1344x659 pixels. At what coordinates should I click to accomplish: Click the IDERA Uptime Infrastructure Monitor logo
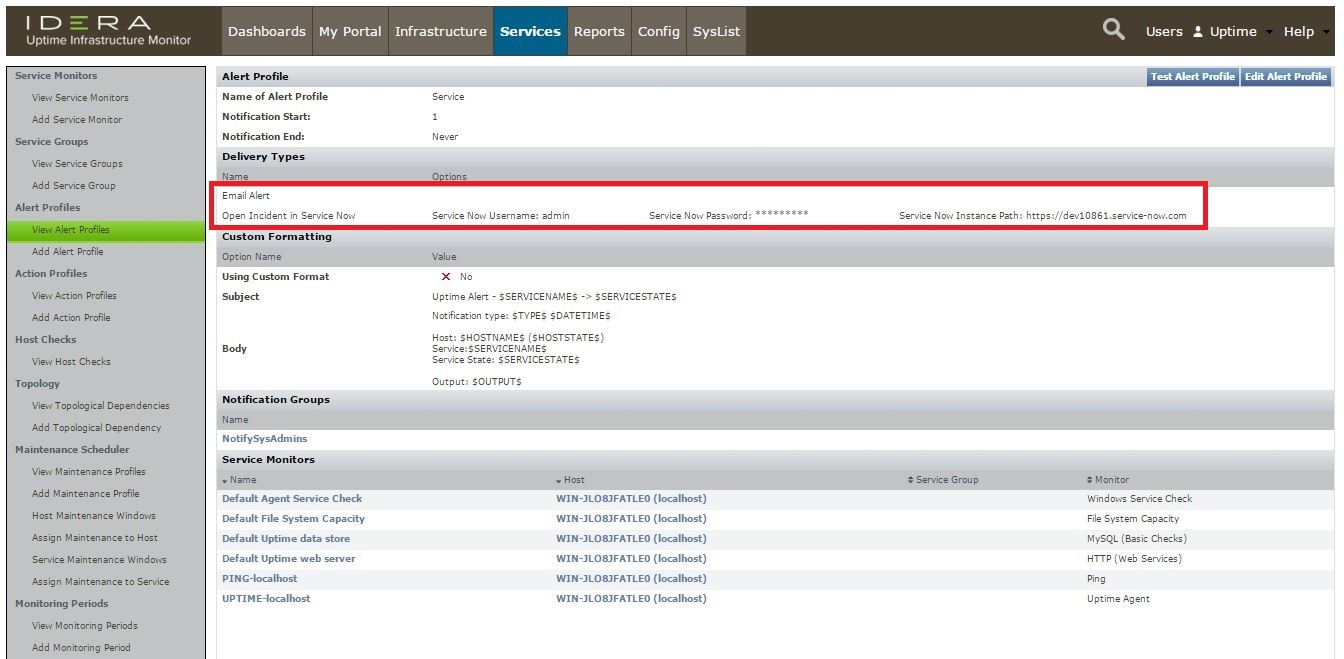[x=110, y=31]
